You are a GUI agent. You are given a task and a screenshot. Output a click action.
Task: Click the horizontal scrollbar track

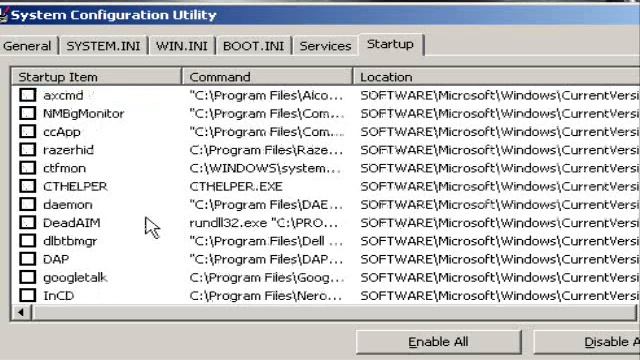334,313
